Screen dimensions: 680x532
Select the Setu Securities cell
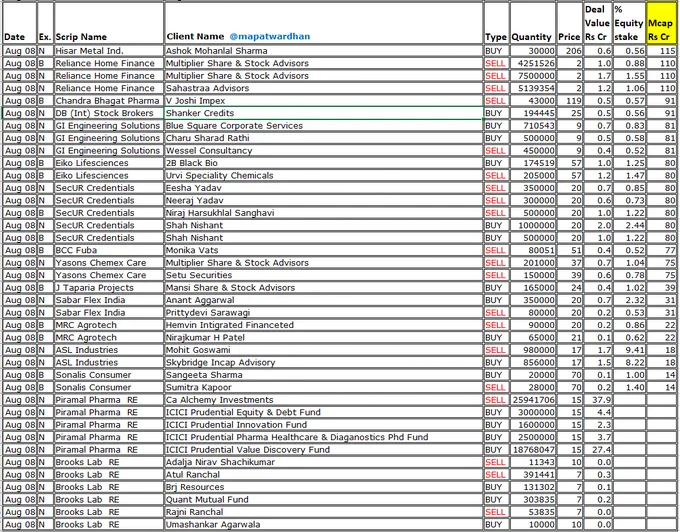coord(324,275)
